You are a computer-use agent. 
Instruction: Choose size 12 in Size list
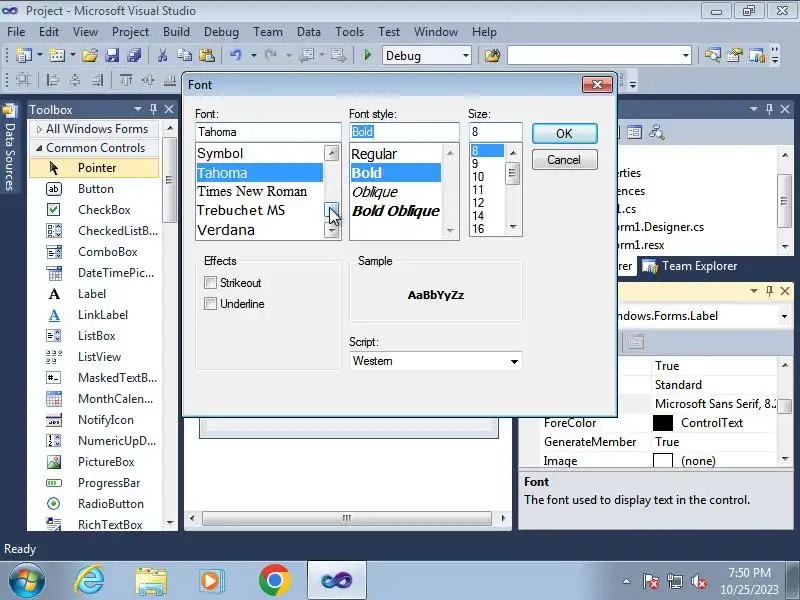point(487,203)
